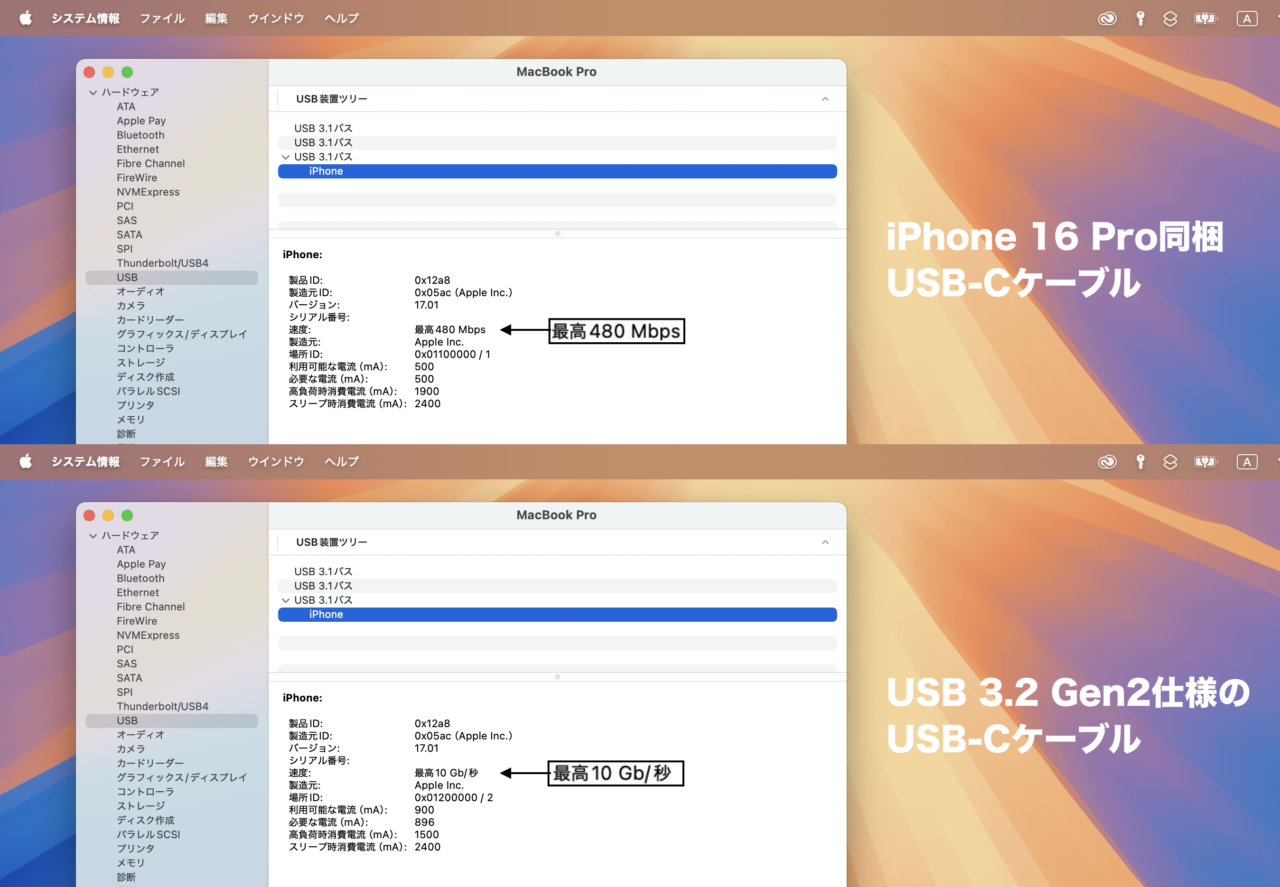1280x887 pixels.
Task: Select グラフィックス/ディスプレイ in the 480 Mbps window
Action: (181, 334)
